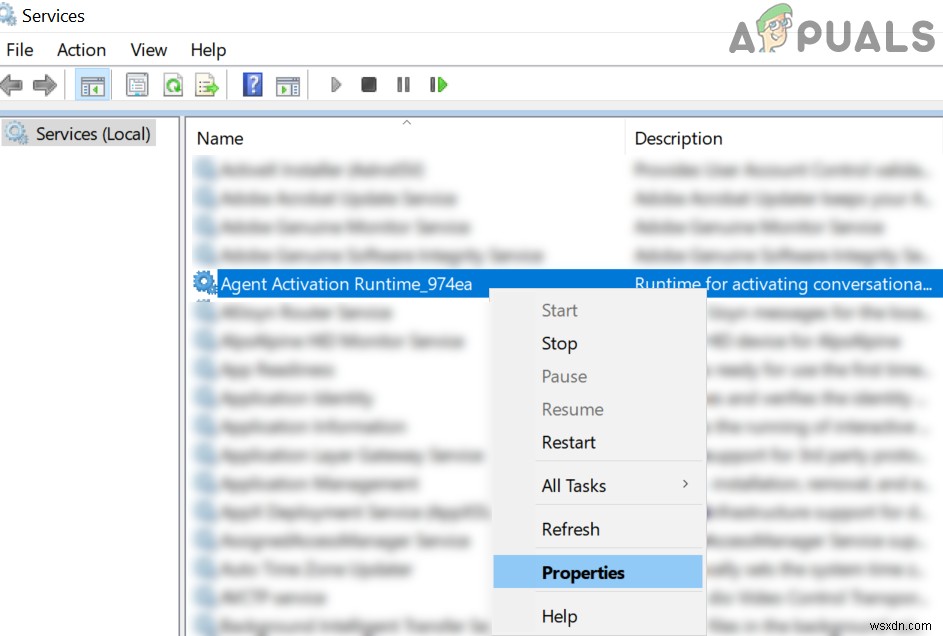Screen dimensions: 943x636
Task: Select Services (Local) tree node
Action: pyautogui.click(x=79, y=133)
